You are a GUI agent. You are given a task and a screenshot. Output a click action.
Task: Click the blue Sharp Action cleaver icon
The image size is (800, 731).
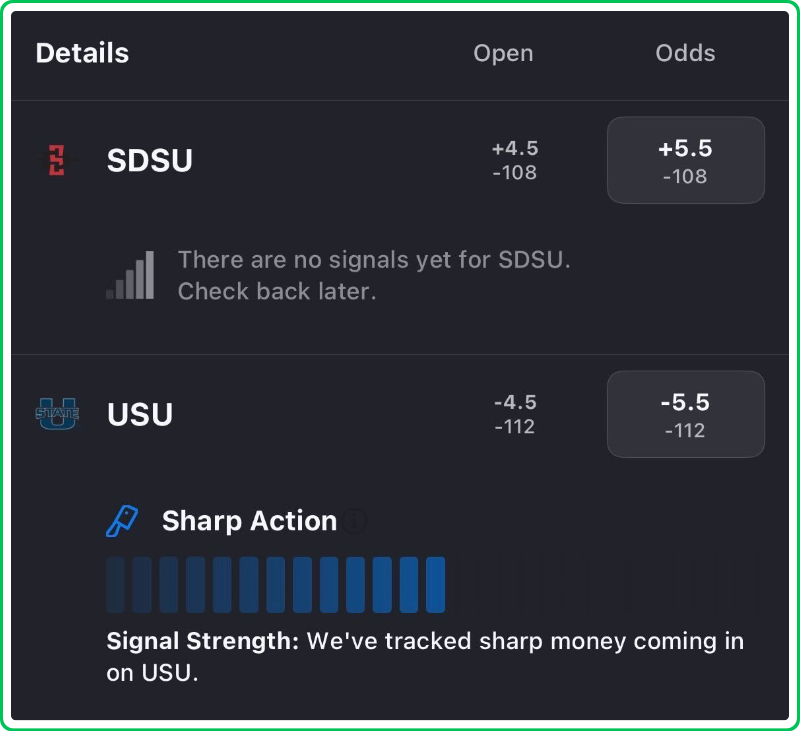(x=122, y=521)
